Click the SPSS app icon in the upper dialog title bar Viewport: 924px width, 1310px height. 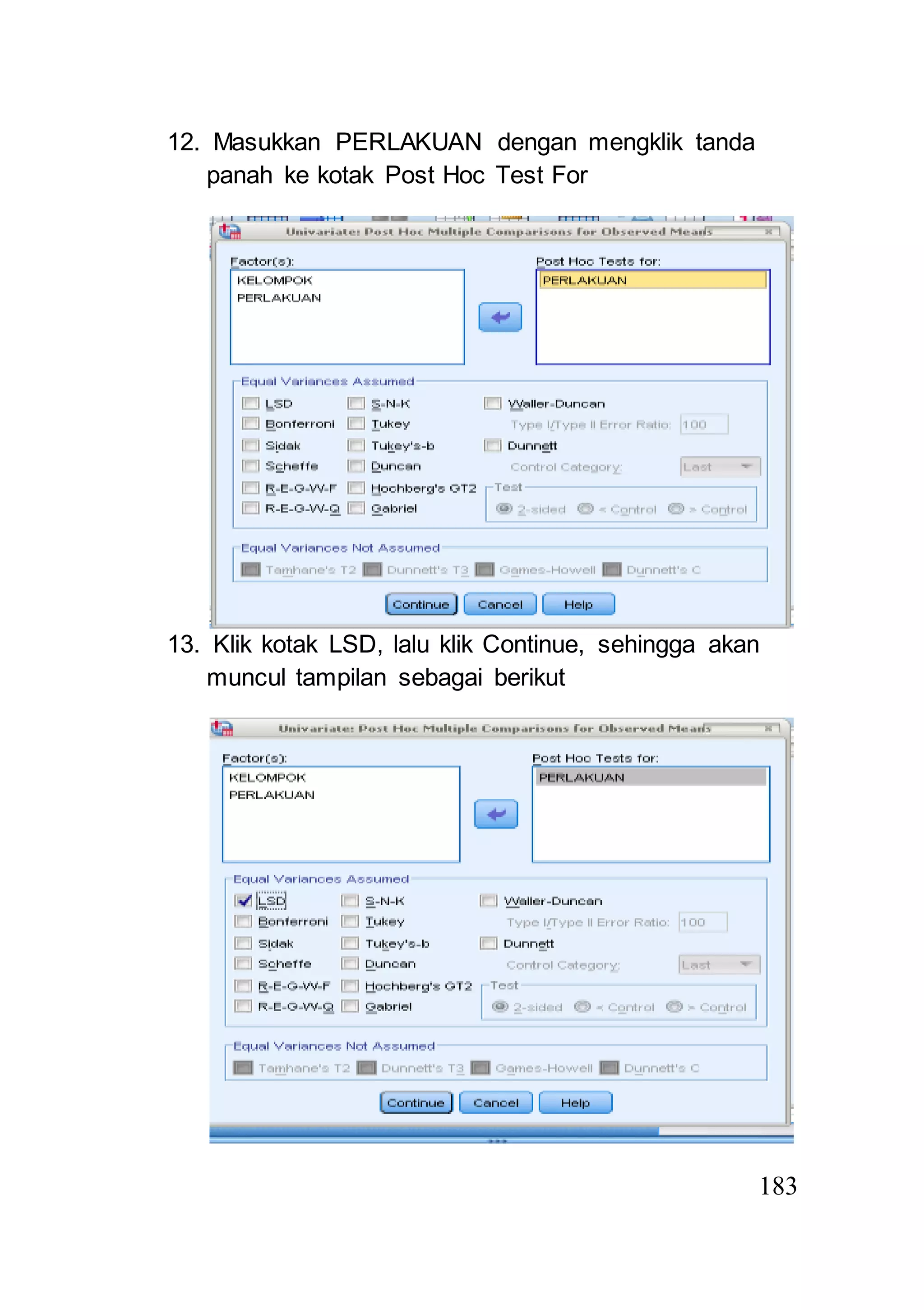coord(230,231)
